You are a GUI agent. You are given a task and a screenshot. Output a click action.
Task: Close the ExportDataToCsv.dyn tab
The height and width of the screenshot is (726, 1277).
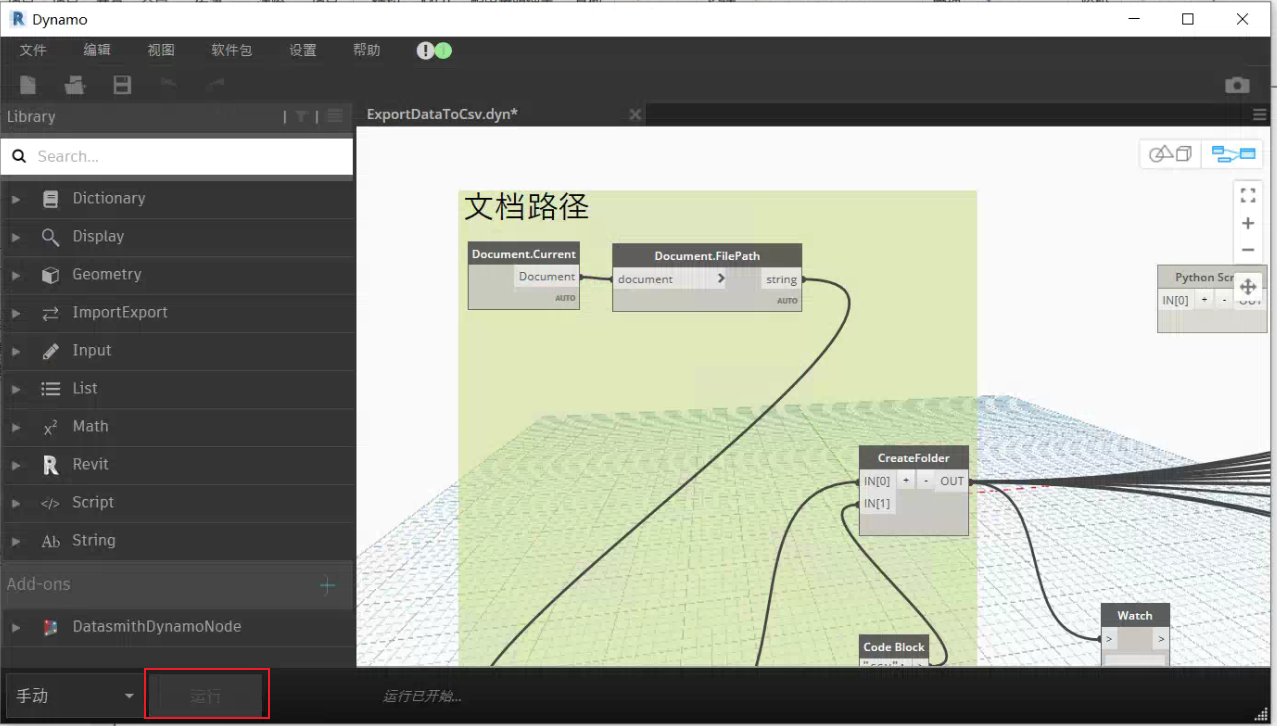point(634,115)
